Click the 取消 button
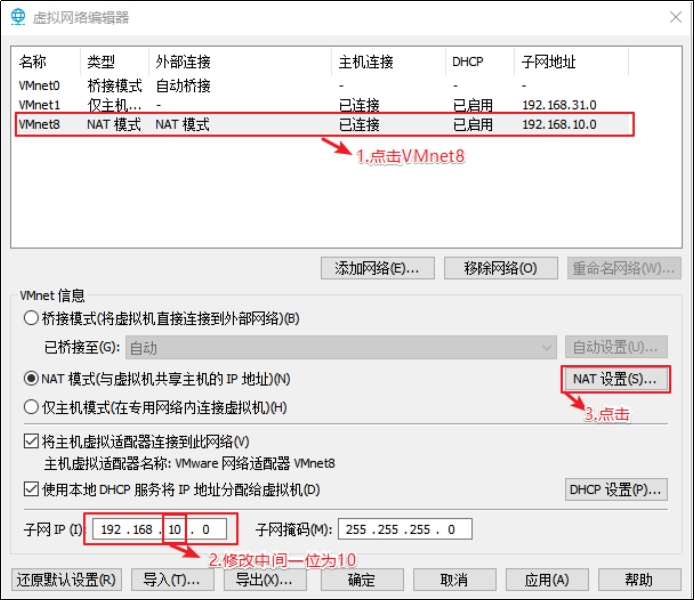 click(x=454, y=580)
